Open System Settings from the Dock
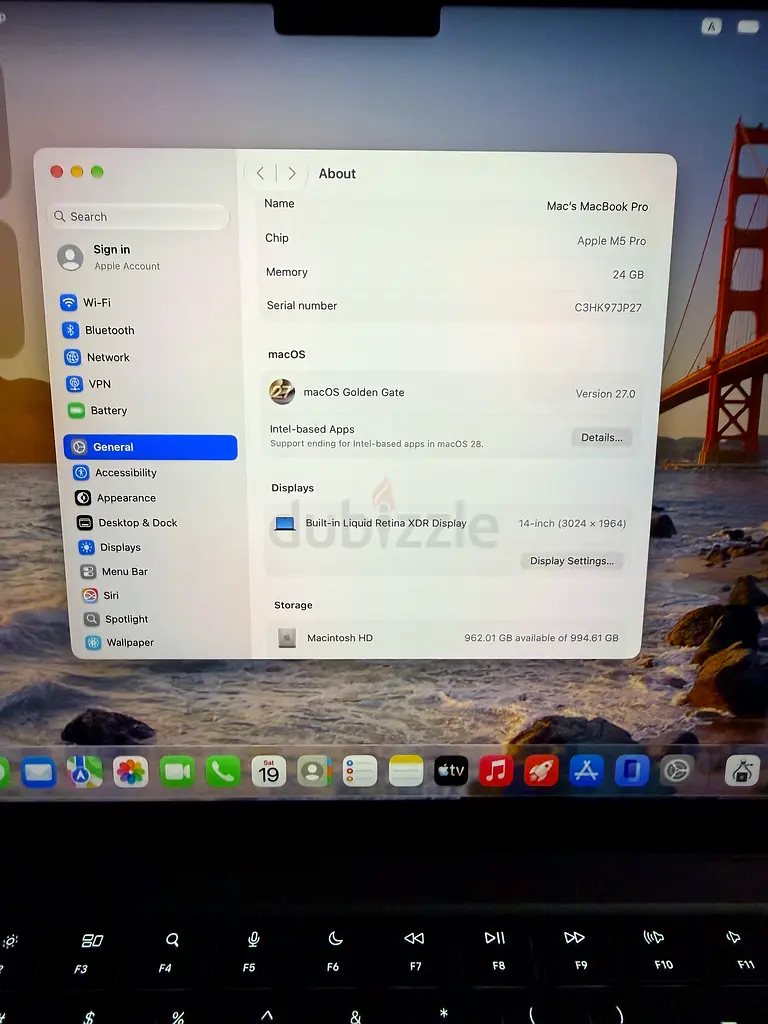The width and height of the screenshot is (768, 1024). tap(677, 771)
